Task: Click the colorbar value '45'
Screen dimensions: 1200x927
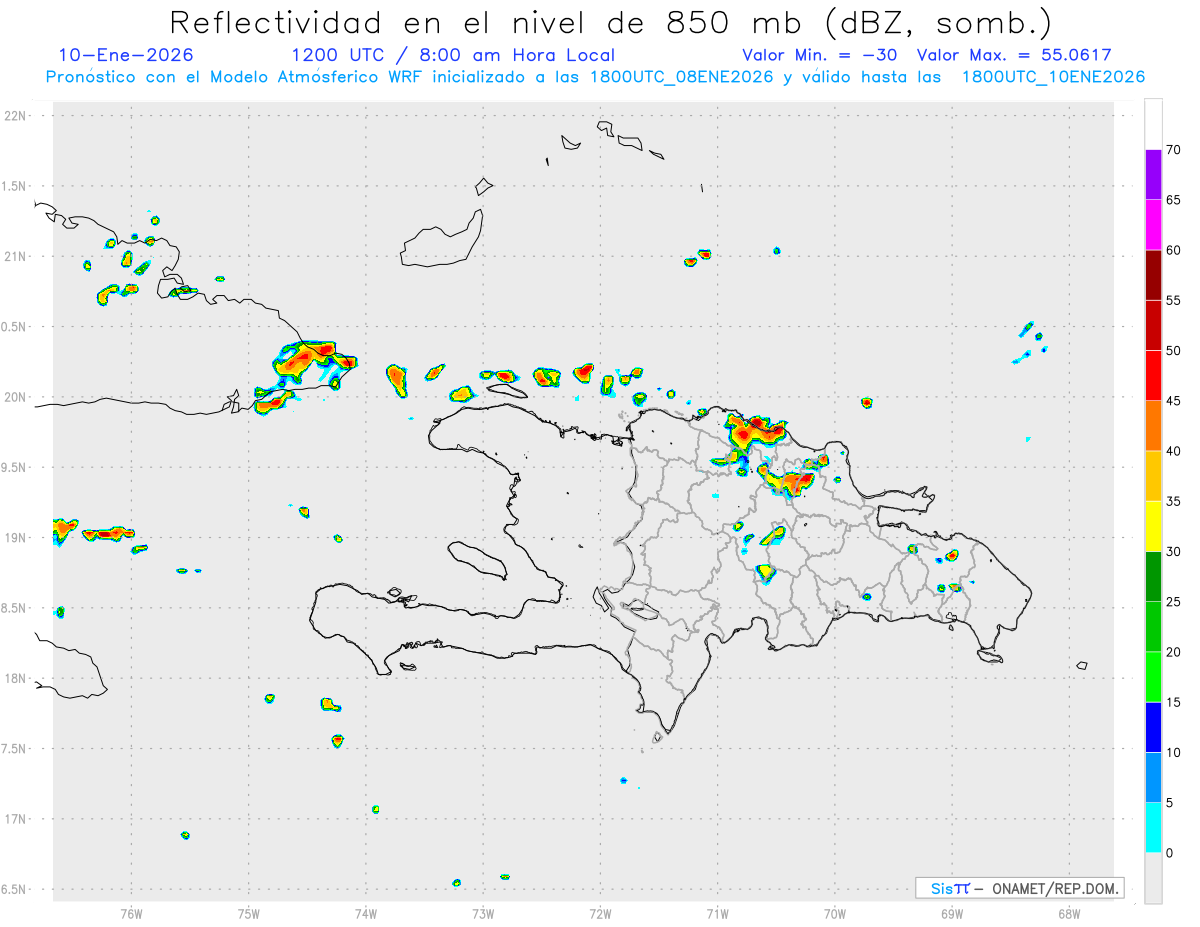Action: pyautogui.click(x=1173, y=401)
